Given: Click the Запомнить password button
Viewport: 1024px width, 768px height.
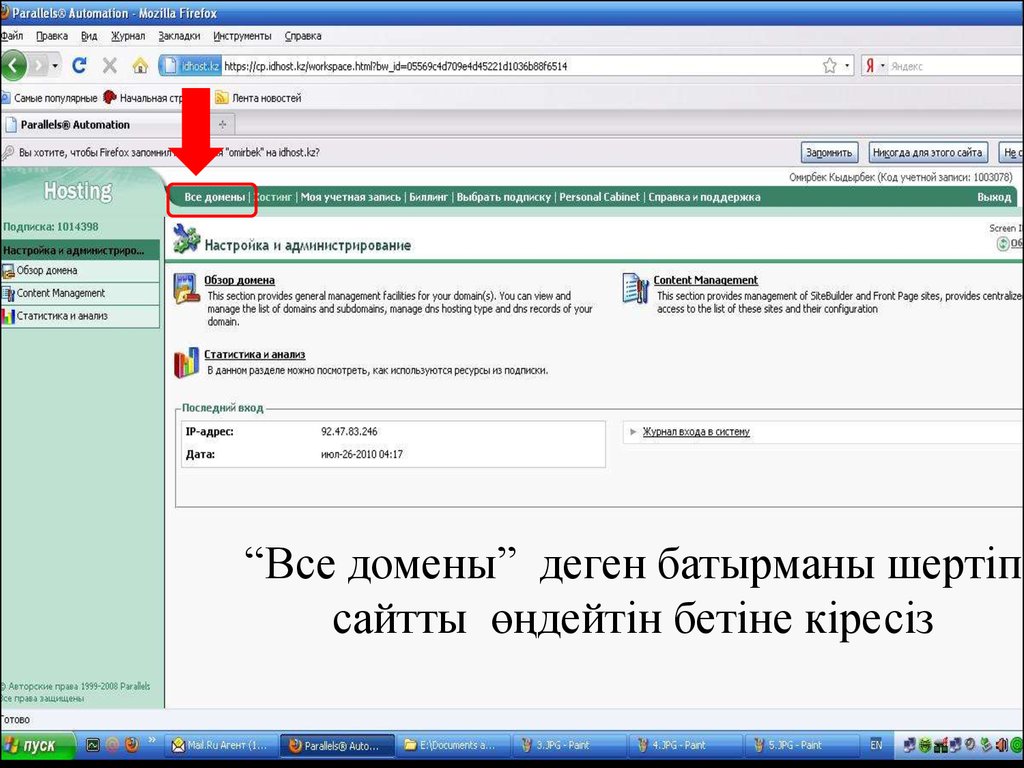Looking at the screenshot, I should point(829,153).
